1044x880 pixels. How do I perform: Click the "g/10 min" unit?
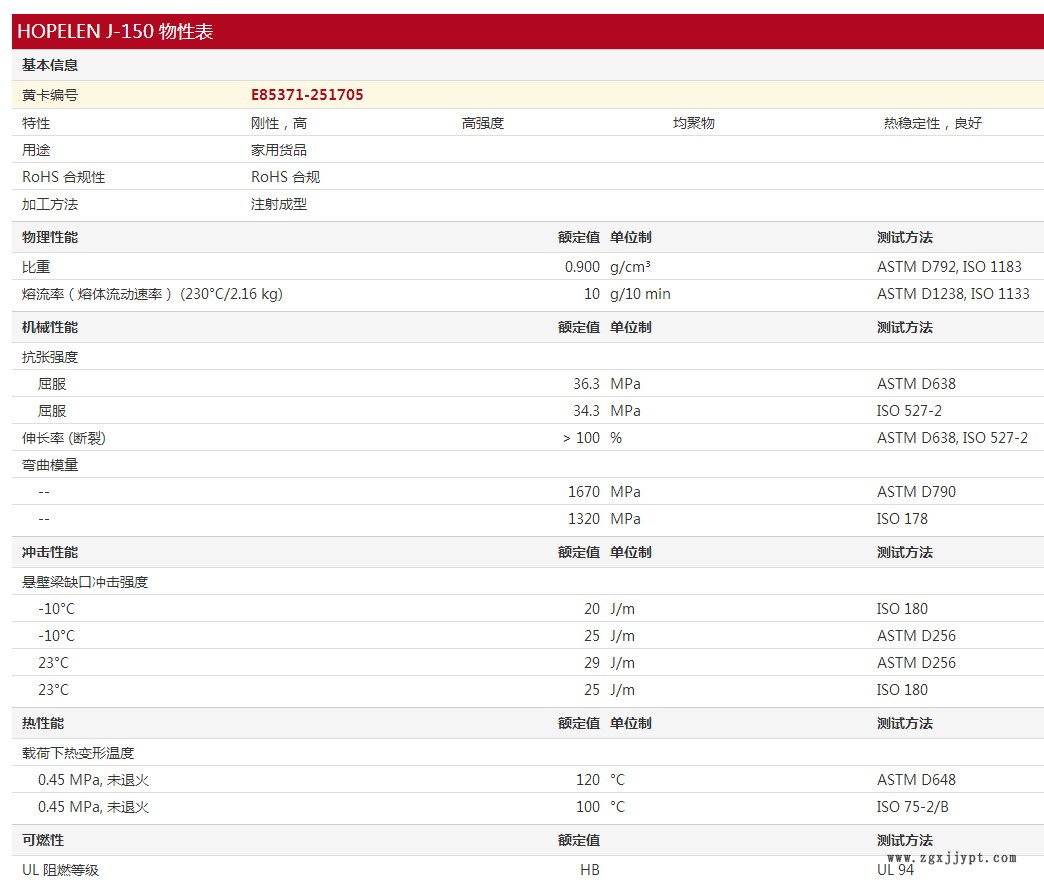(x=641, y=294)
